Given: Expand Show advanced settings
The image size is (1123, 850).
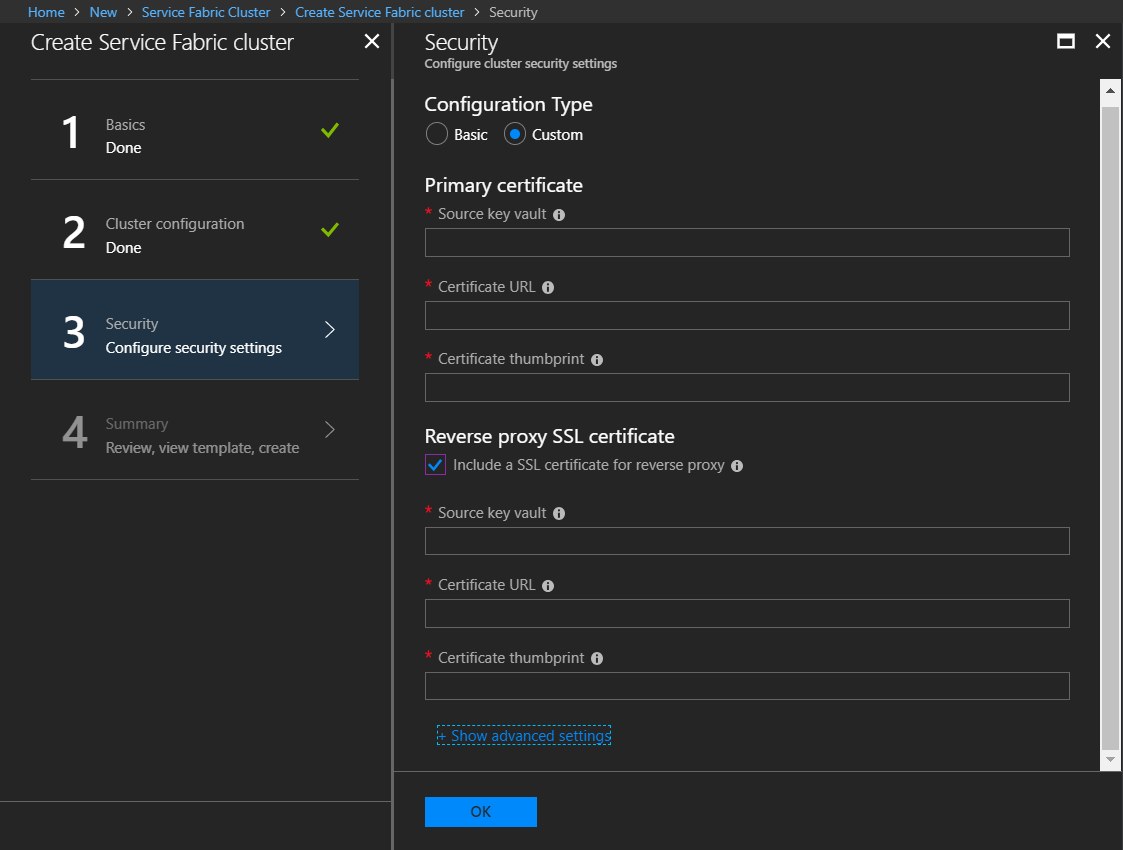Looking at the screenshot, I should coord(524,736).
